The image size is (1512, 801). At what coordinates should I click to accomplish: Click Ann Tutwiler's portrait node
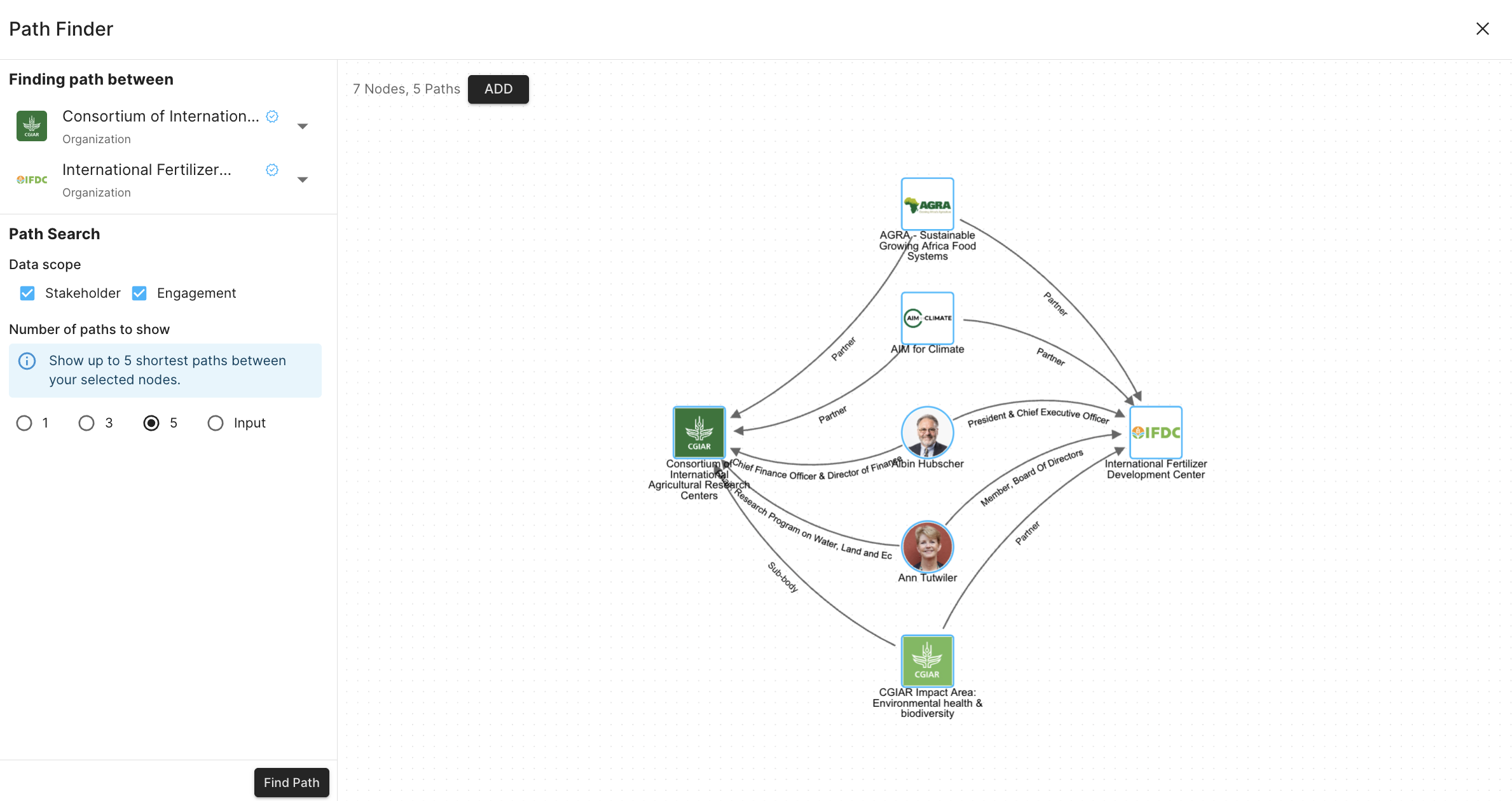click(927, 547)
